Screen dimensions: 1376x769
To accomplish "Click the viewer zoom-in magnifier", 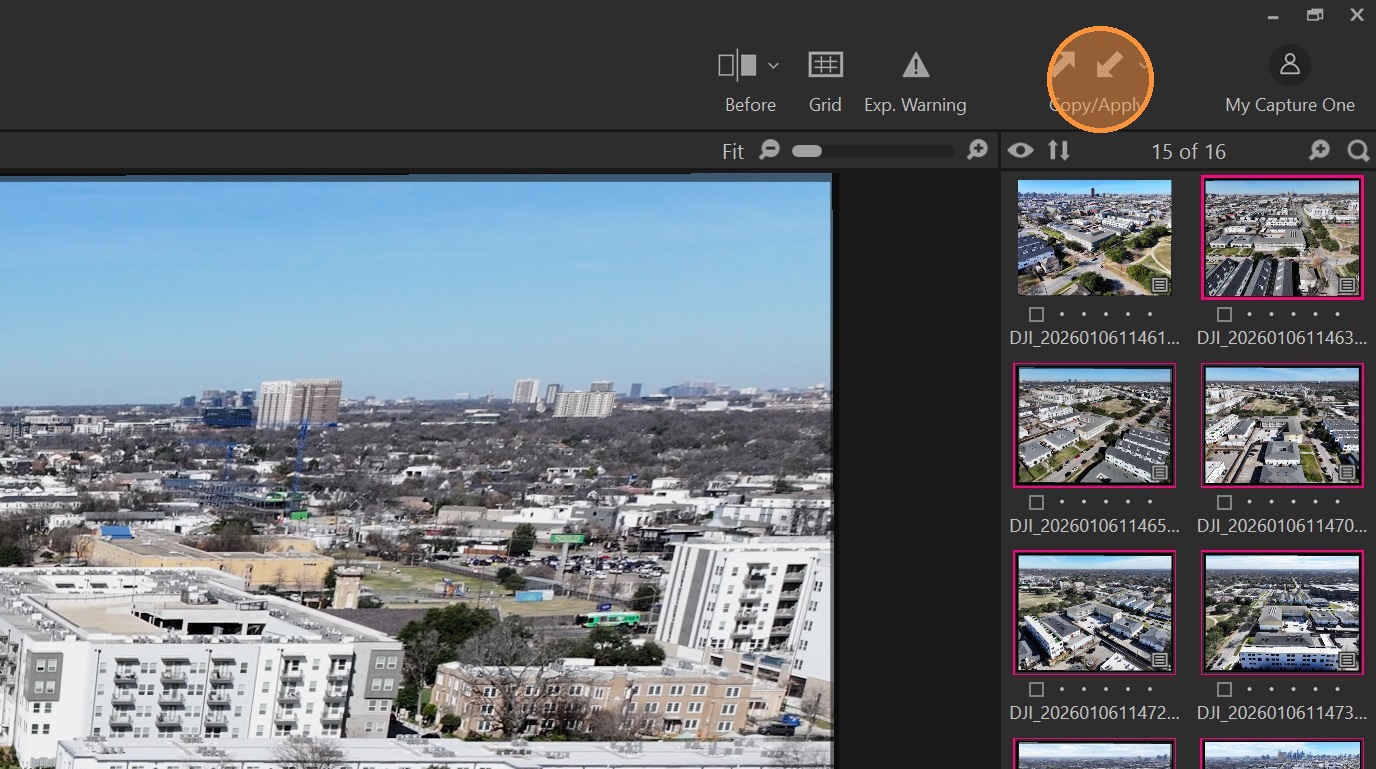I will (977, 150).
